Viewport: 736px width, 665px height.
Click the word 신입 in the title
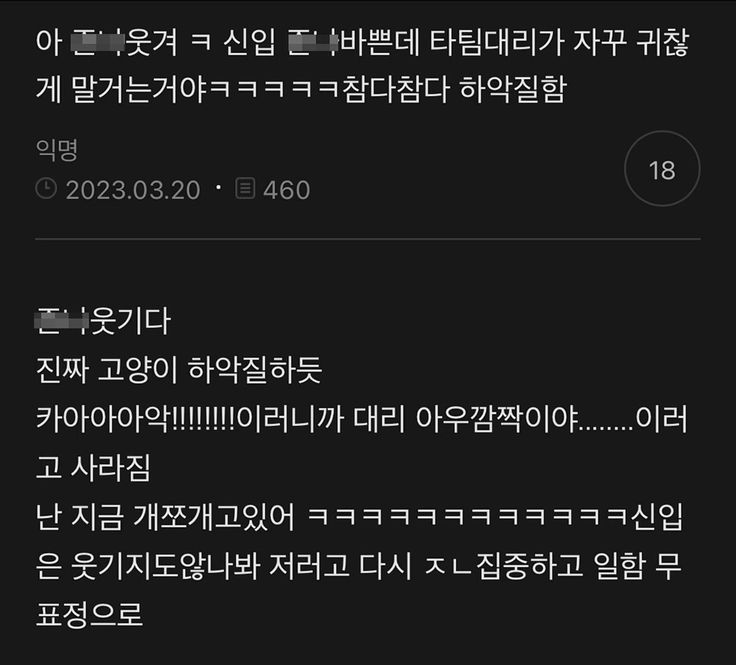click(249, 42)
